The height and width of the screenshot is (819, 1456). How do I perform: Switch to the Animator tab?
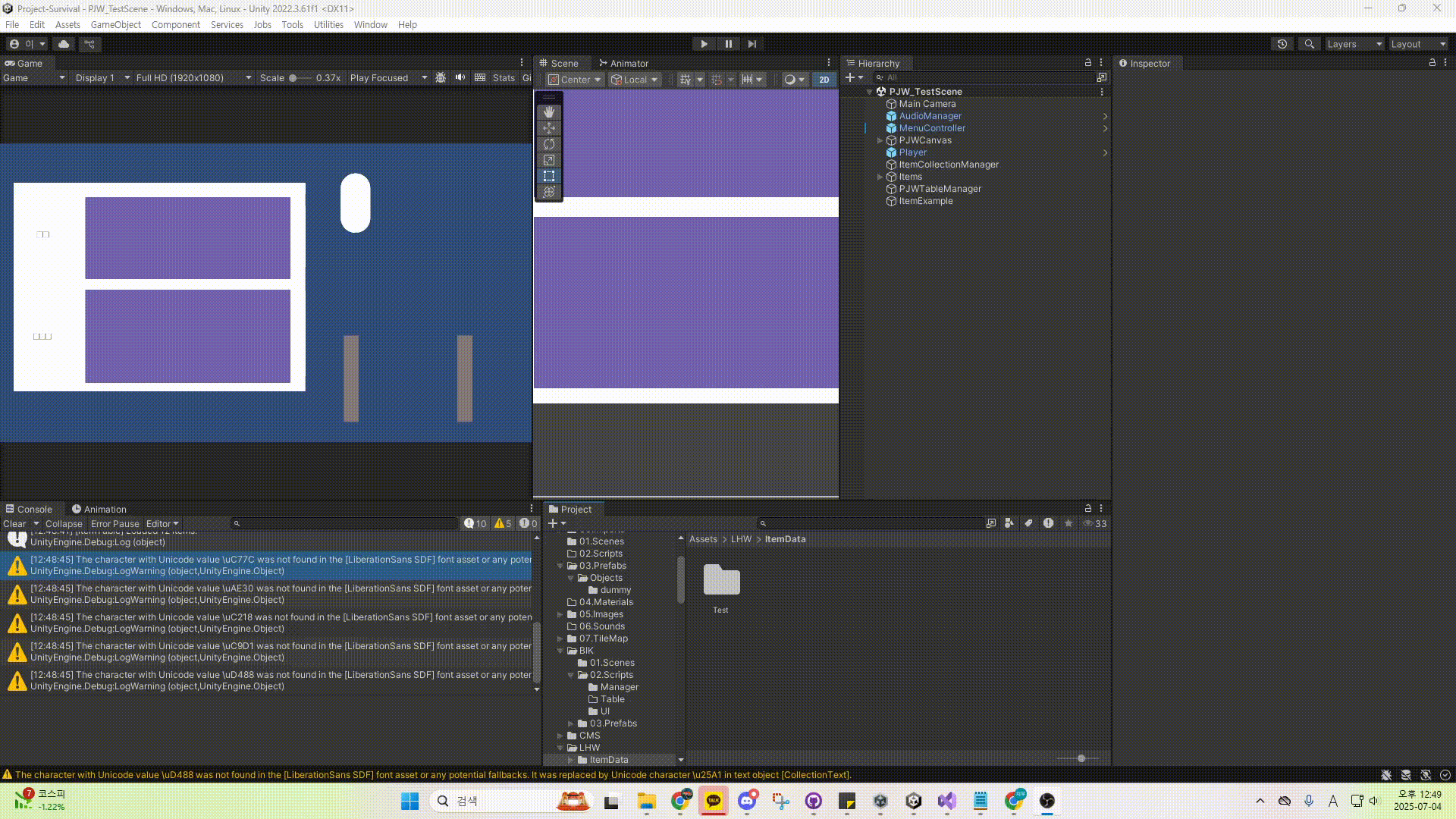(x=623, y=63)
